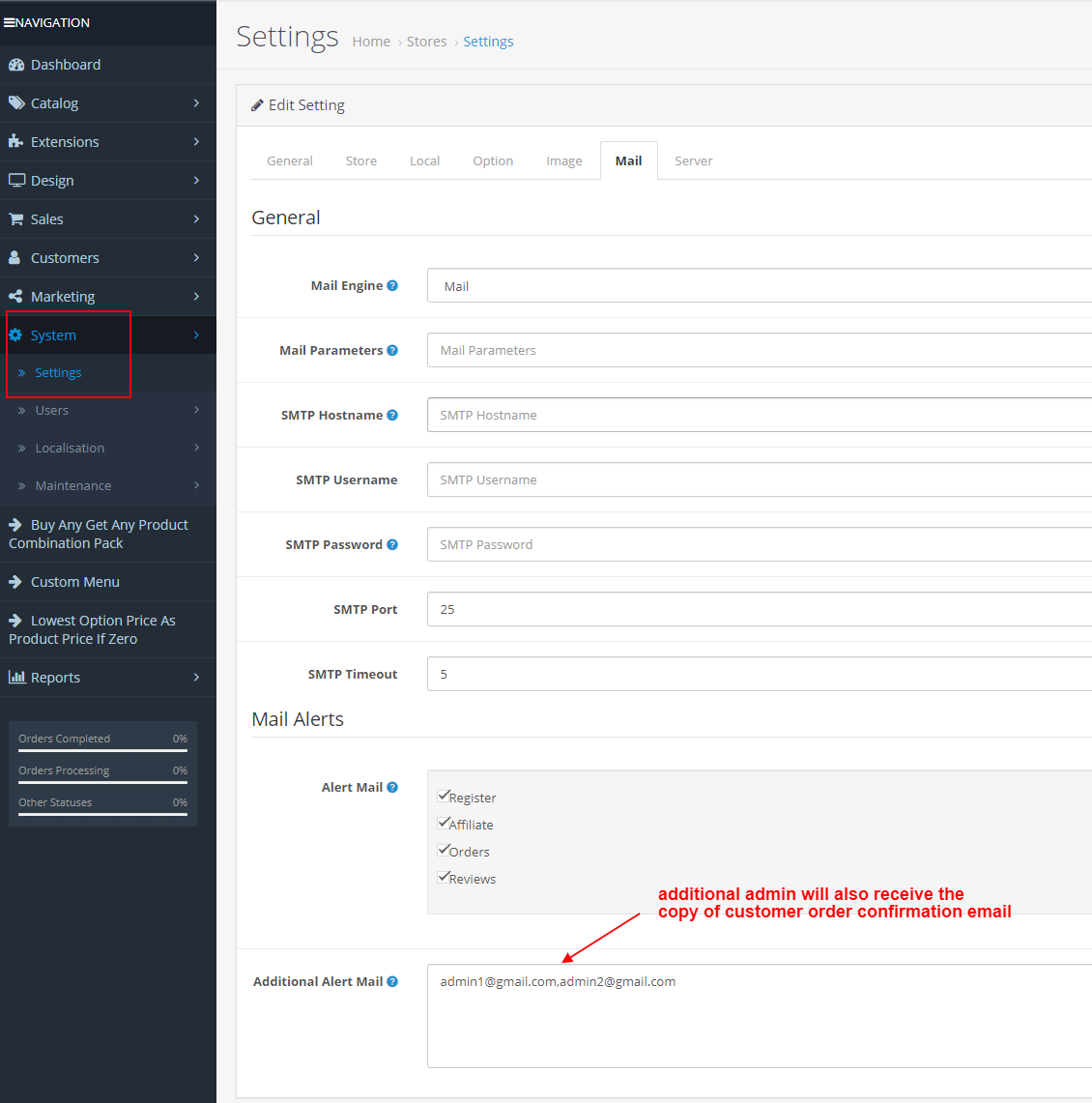Viewport: 1092px width, 1103px height.
Task: Go to Stores via breadcrumb link
Action: tap(426, 41)
